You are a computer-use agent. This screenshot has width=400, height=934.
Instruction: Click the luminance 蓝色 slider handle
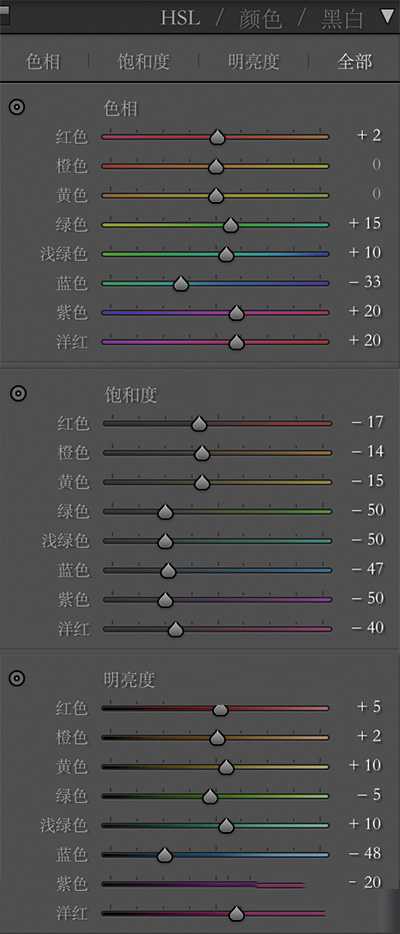164,855
